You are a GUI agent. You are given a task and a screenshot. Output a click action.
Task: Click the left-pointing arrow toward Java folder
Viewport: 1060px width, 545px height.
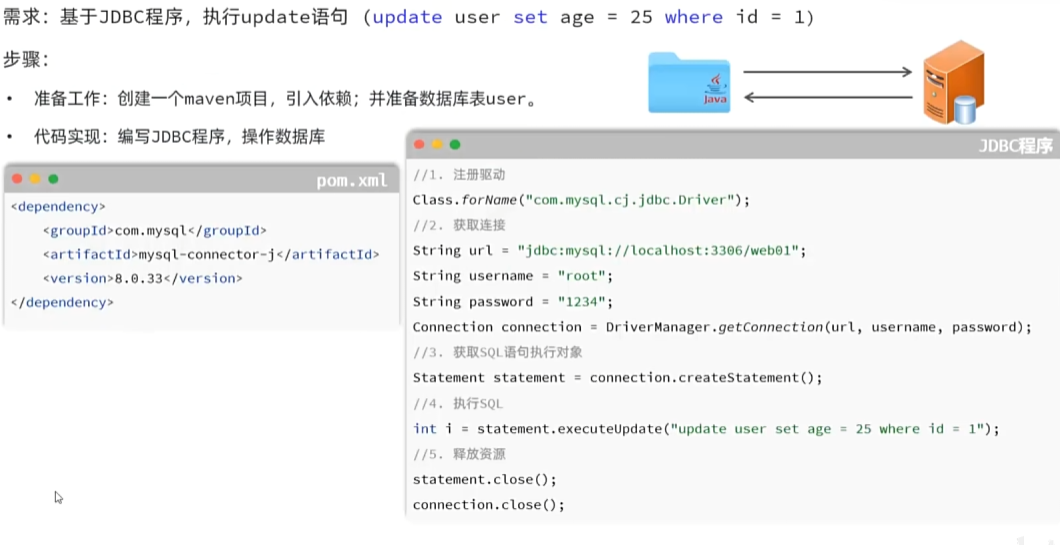pos(828,97)
